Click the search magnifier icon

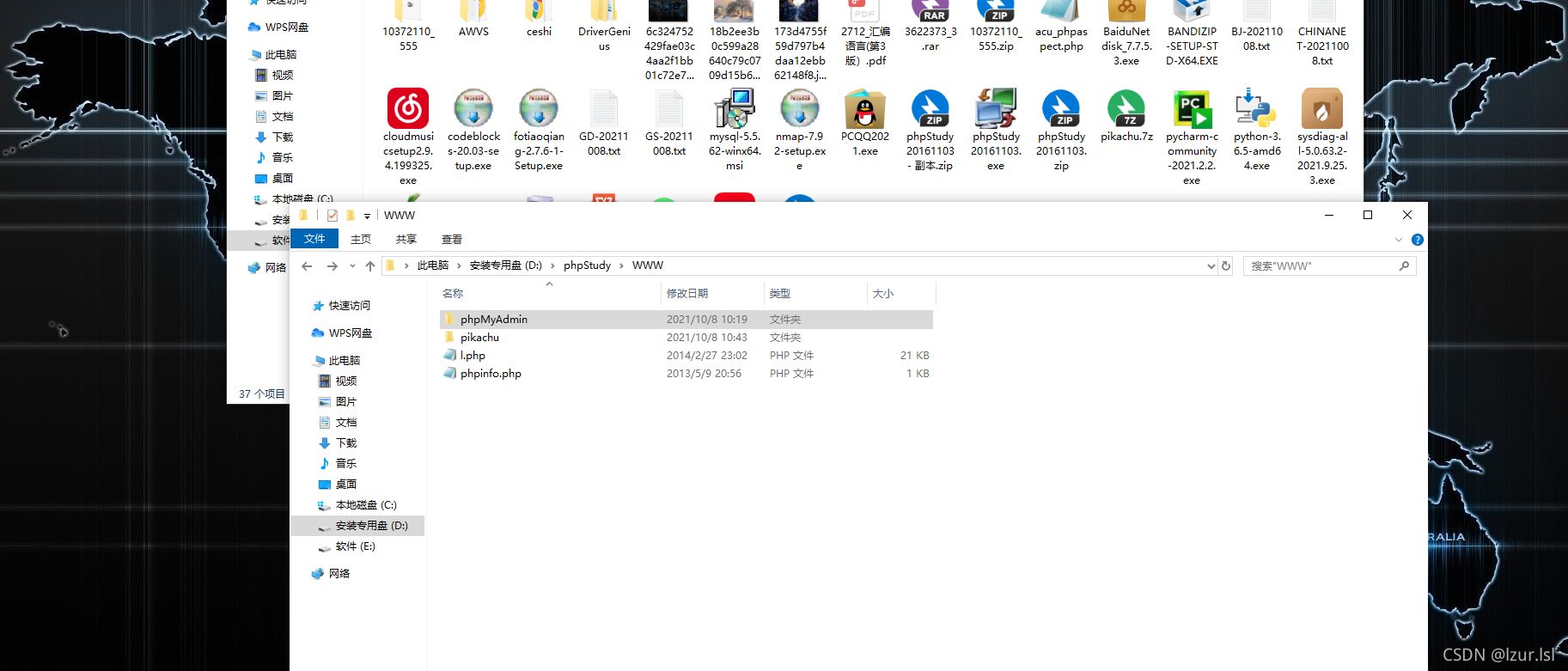pyautogui.click(x=1404, y=265)
